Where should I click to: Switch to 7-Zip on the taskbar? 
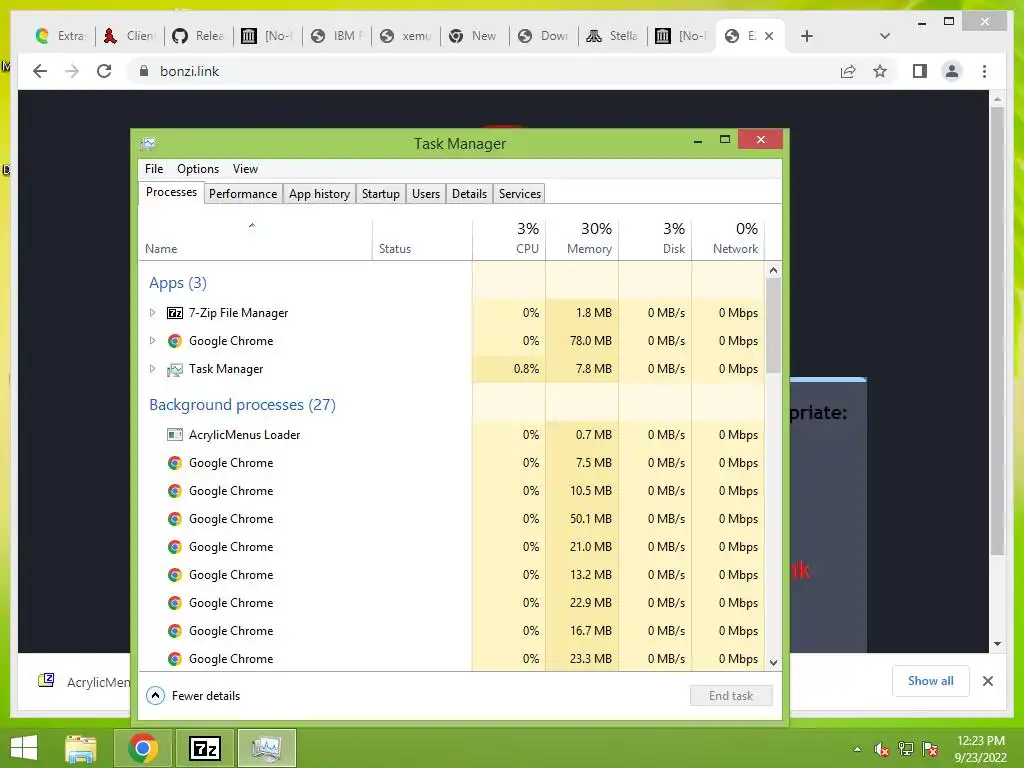click(204, 748)
